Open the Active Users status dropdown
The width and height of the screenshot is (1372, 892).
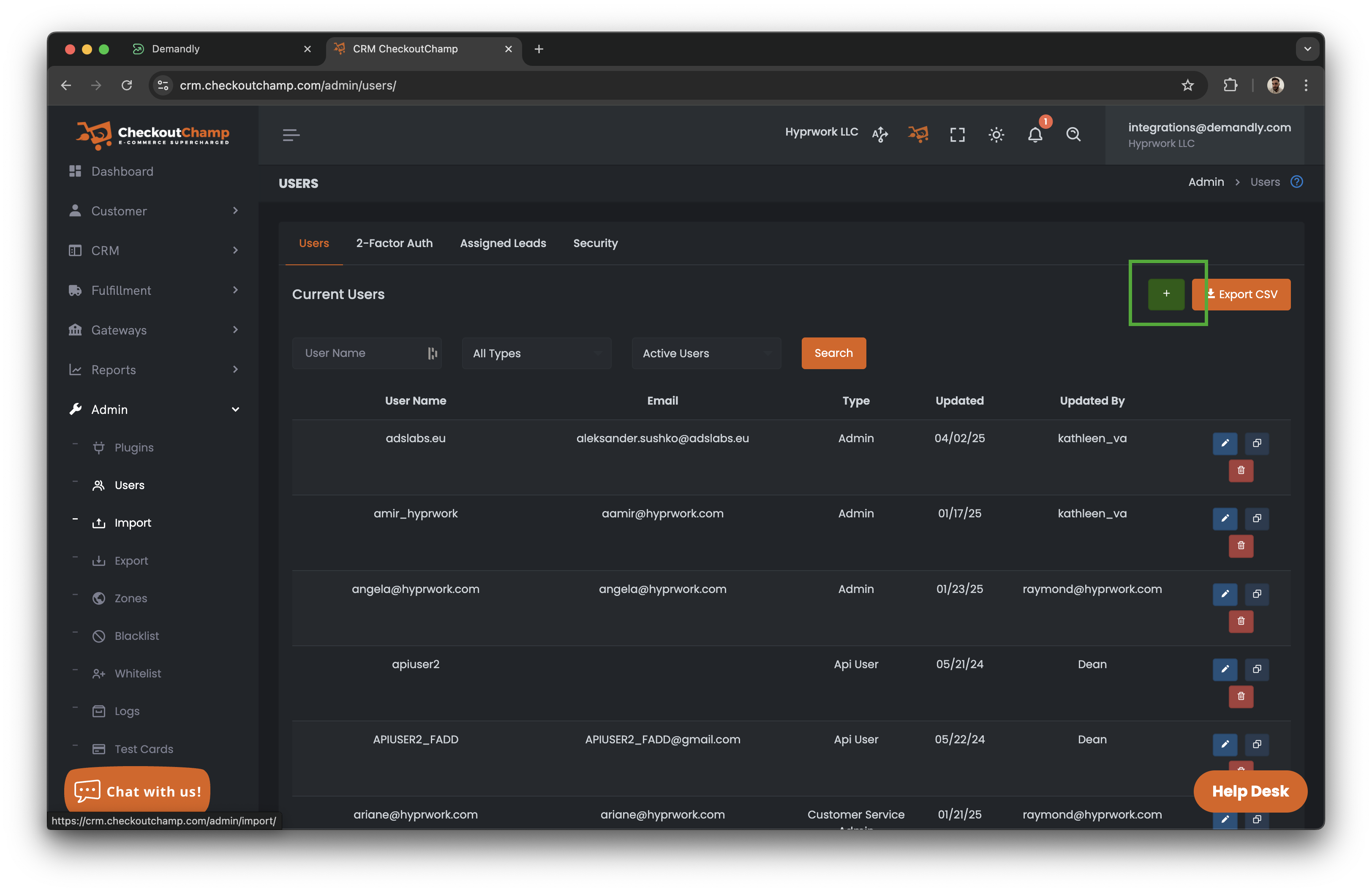pyautogui.click(x=705, y=353)
